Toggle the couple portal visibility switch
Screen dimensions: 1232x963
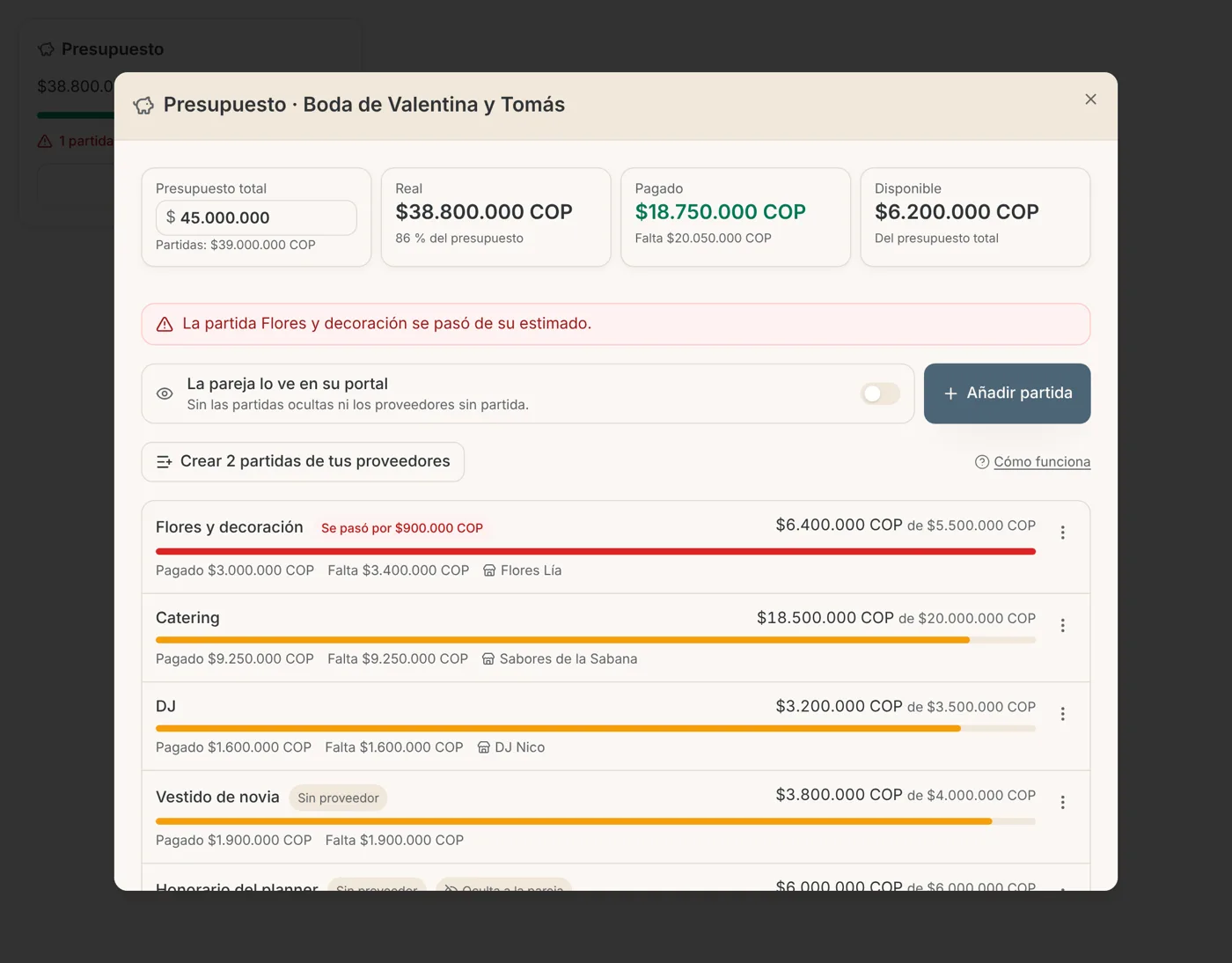coord(880,393)
